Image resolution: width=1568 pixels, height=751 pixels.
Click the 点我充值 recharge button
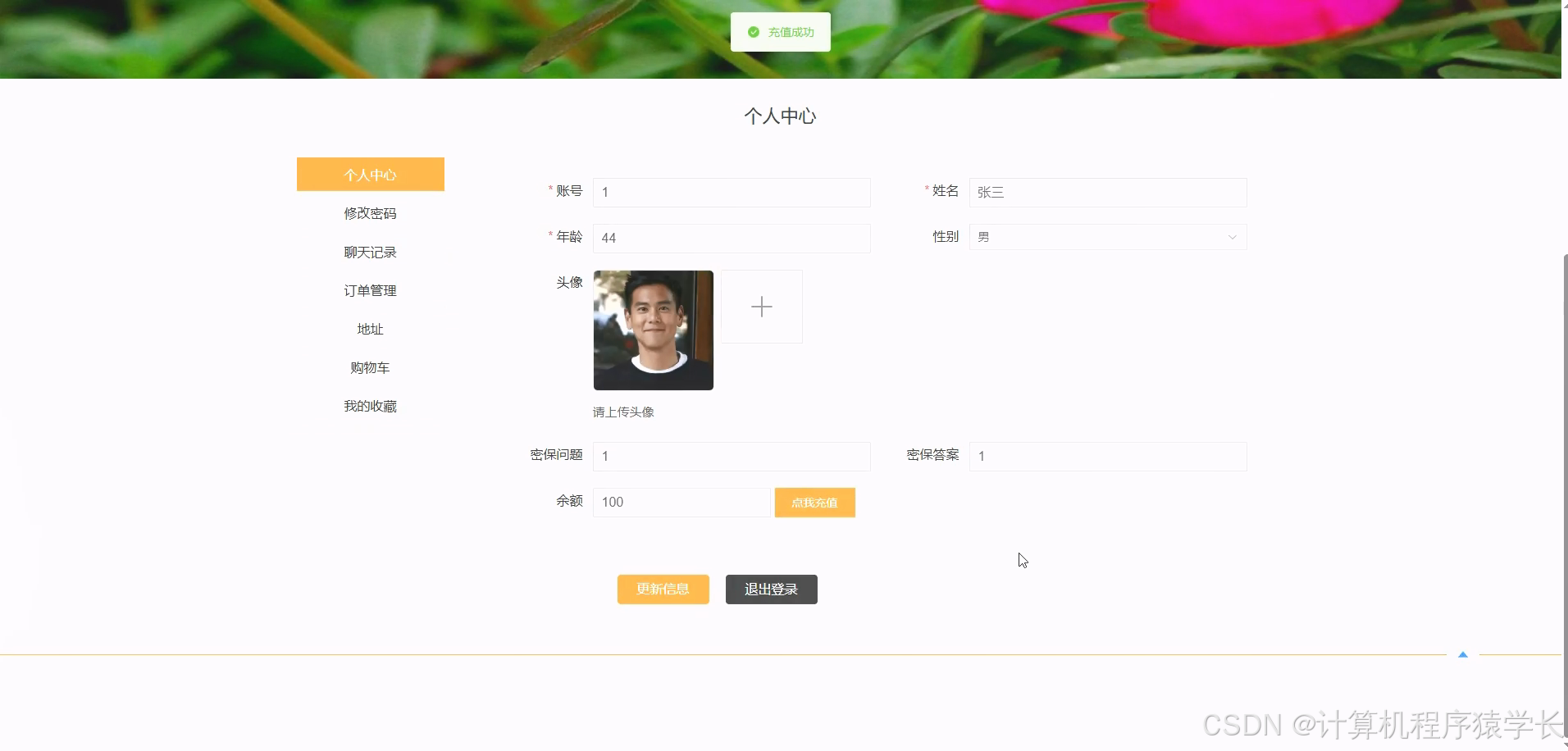pos(814,502)
